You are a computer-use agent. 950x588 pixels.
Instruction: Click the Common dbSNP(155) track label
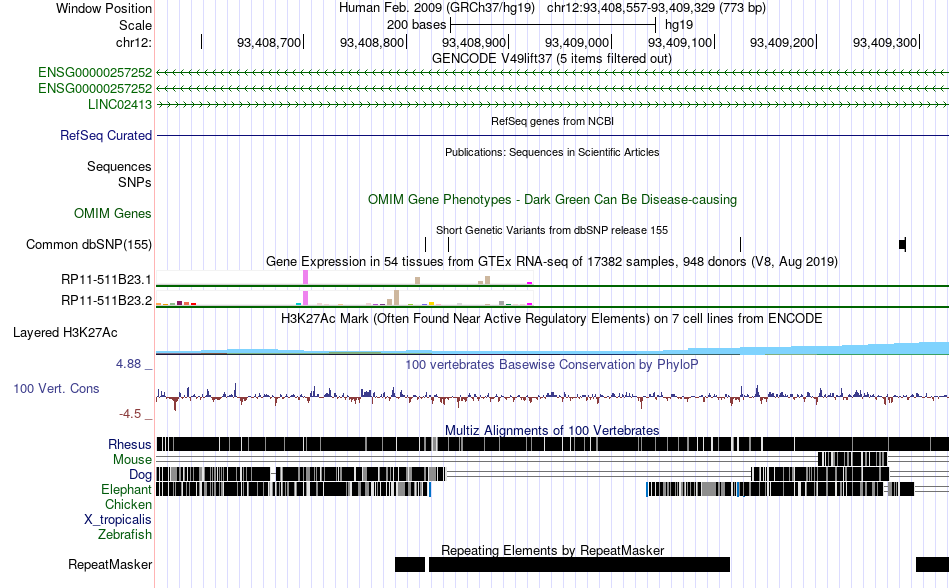[89, 245]
